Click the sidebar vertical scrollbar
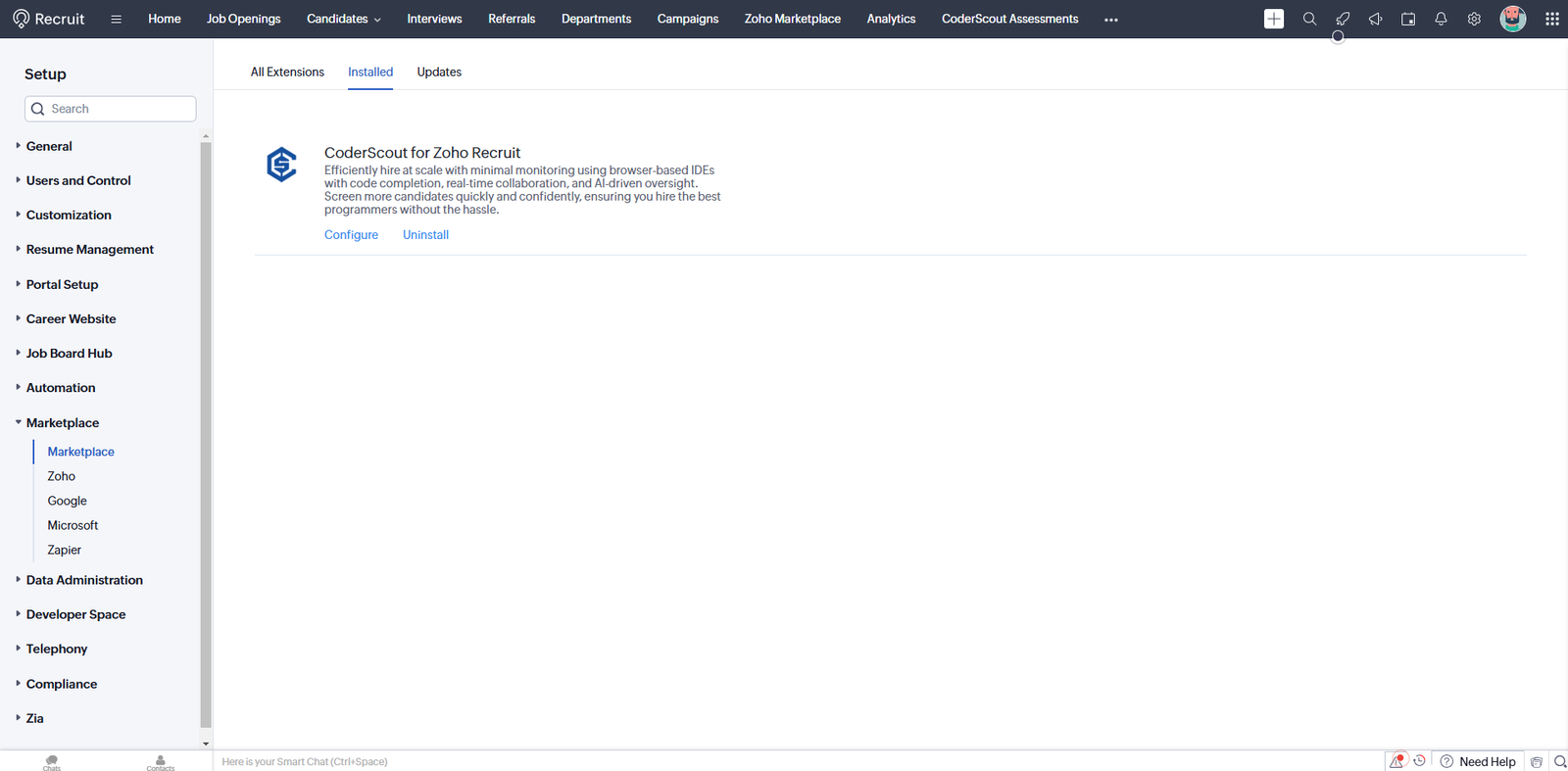The height and width of the screenshot is (771, 1568). pyautogui.click(x=206, y=431)
